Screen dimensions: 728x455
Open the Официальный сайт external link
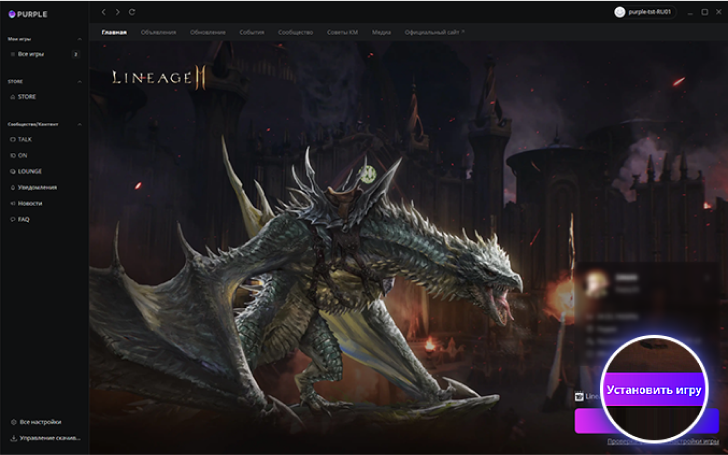click(434, 32)
